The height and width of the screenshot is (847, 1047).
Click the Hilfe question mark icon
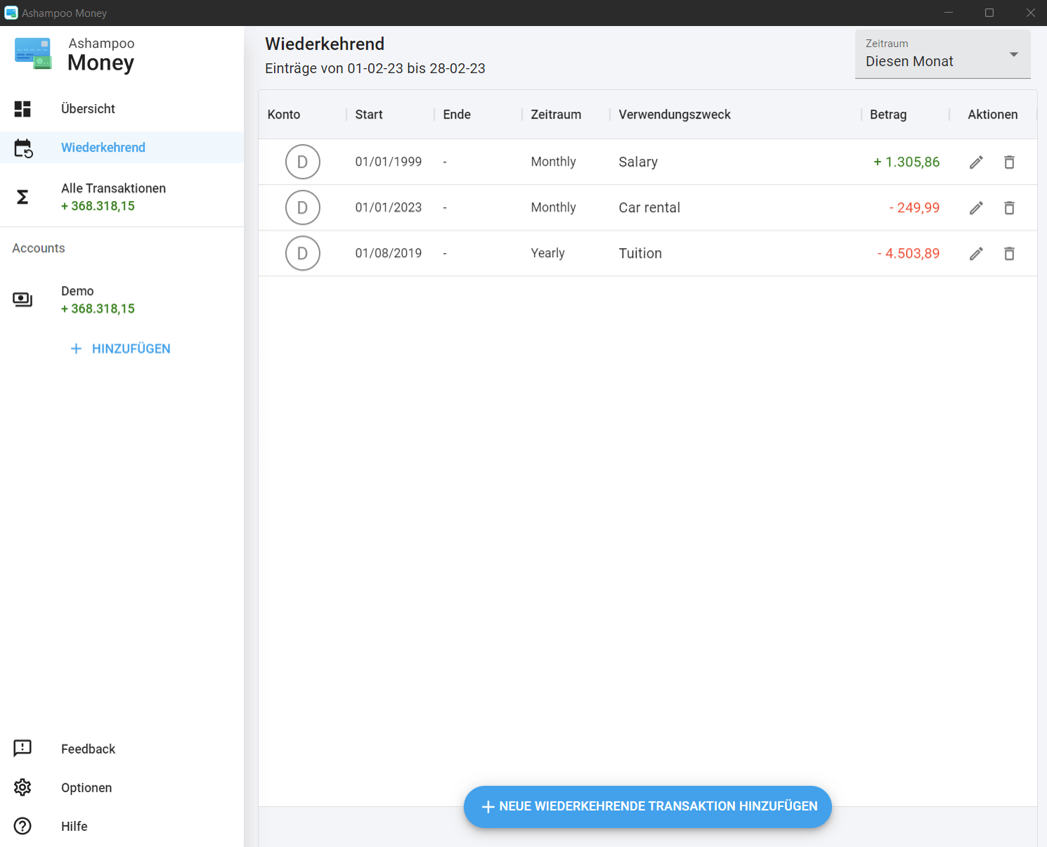point(23,826)
